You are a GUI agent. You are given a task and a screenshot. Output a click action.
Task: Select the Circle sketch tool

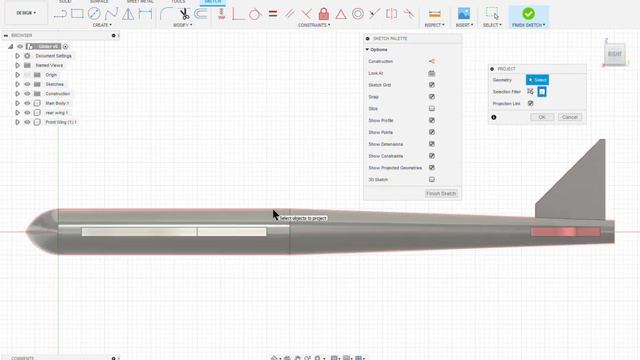[94, 14]
